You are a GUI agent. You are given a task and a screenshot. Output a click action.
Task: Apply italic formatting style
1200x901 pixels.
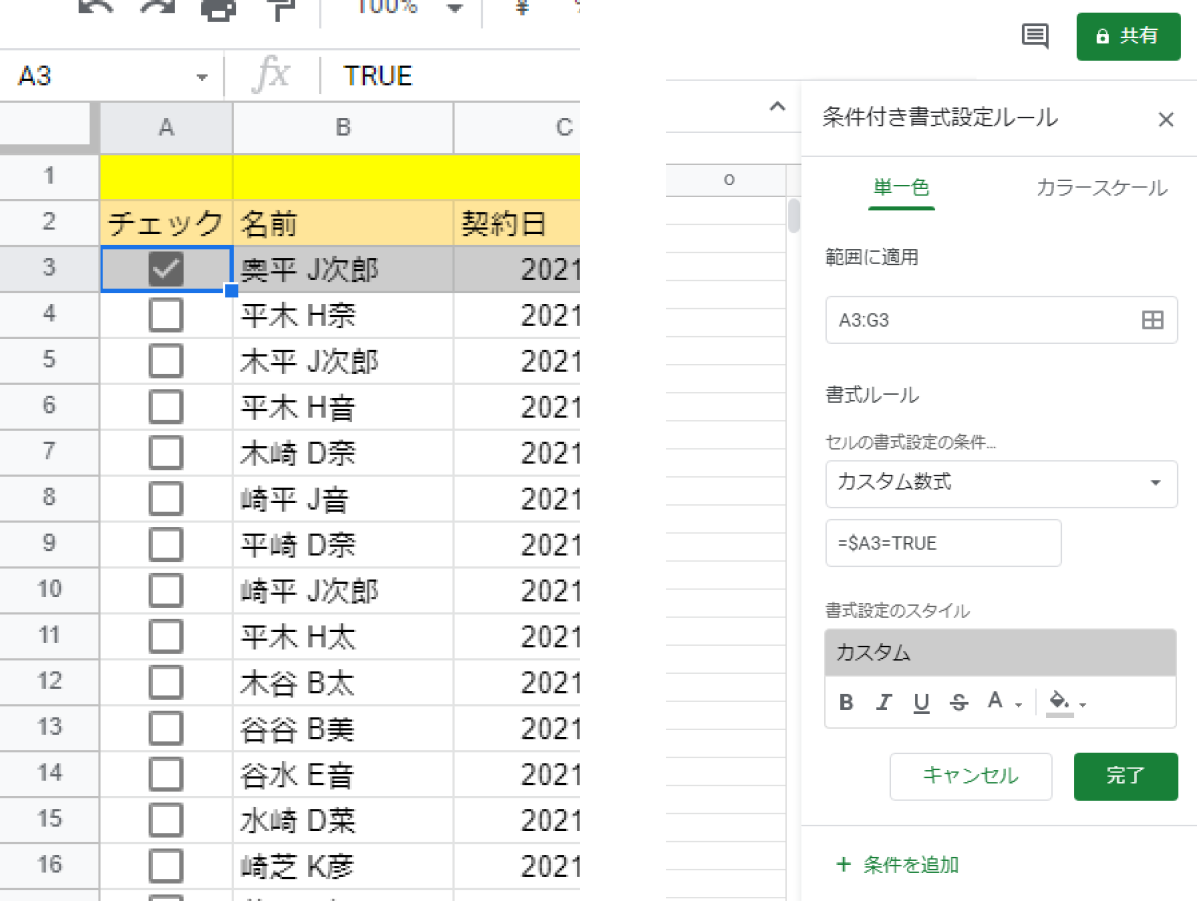pyautogui.click(x=883, y=702)
